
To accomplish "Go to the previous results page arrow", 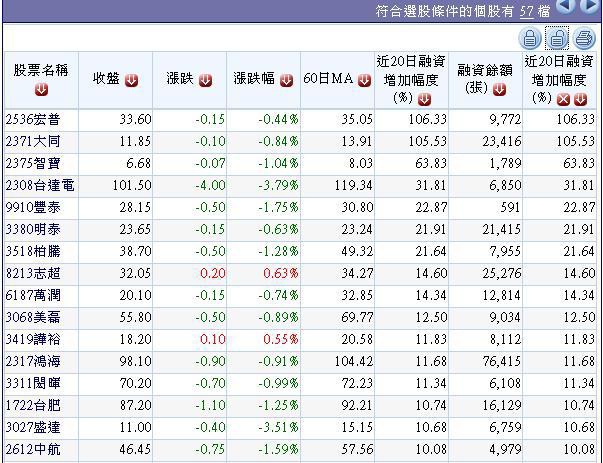I will 565,5.
